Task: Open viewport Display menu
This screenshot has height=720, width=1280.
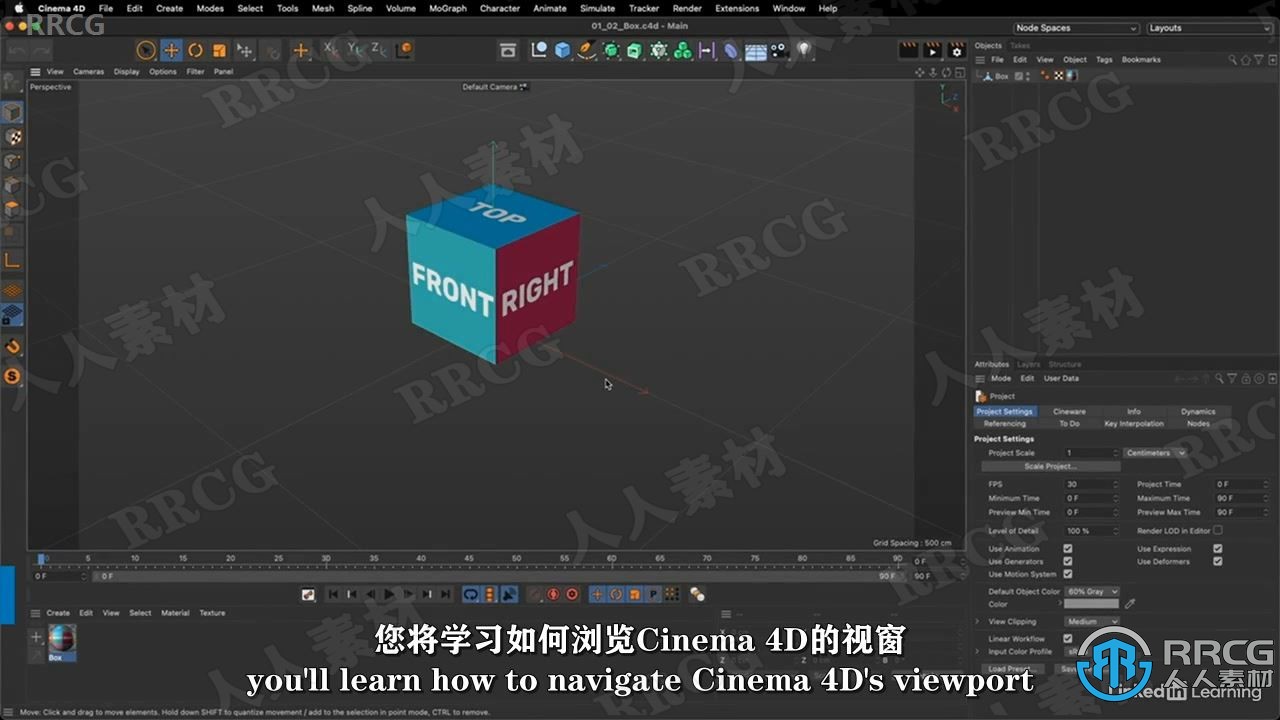Action: click(x=127, y=72)
